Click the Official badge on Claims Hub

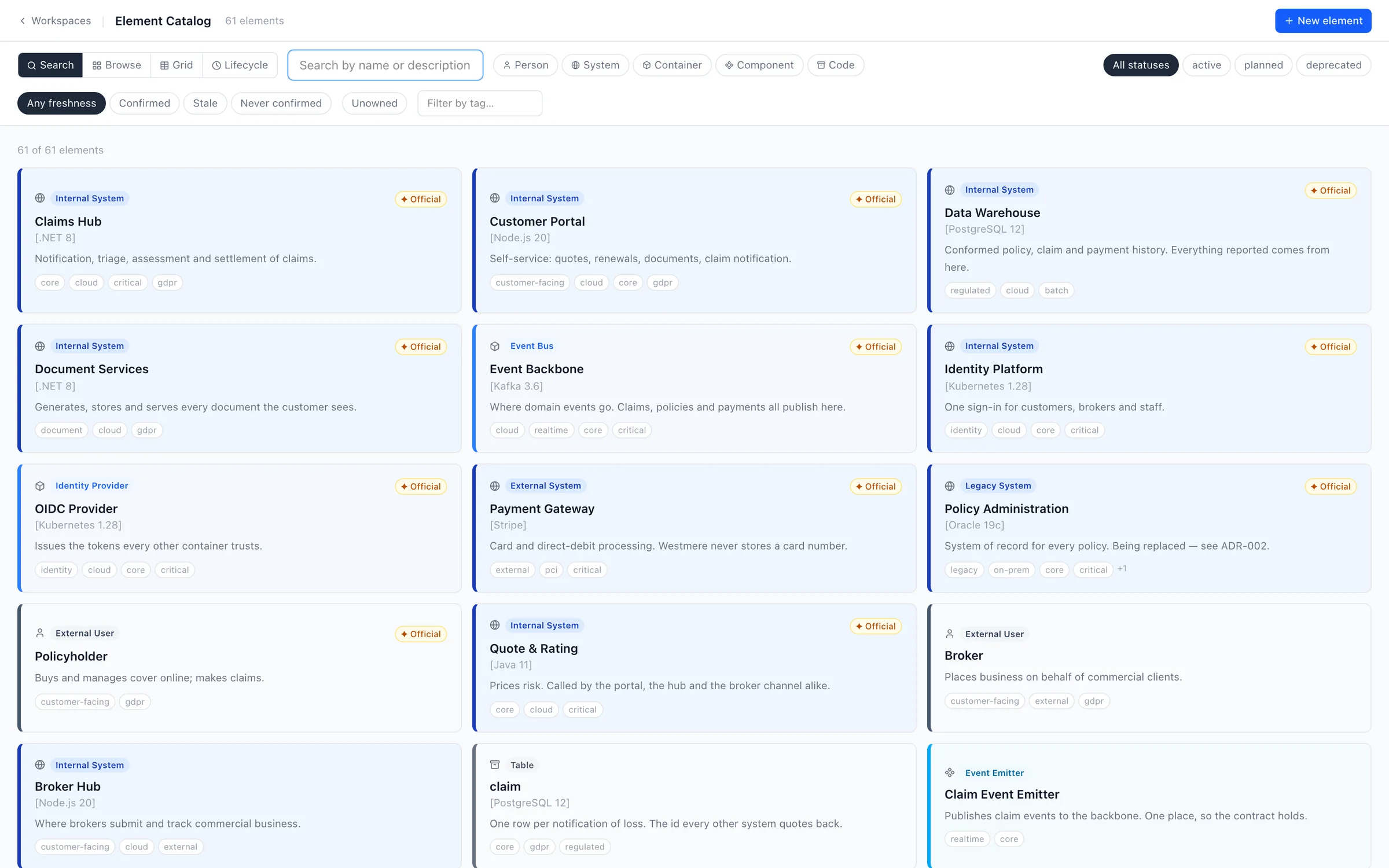(x=421, y=199)
